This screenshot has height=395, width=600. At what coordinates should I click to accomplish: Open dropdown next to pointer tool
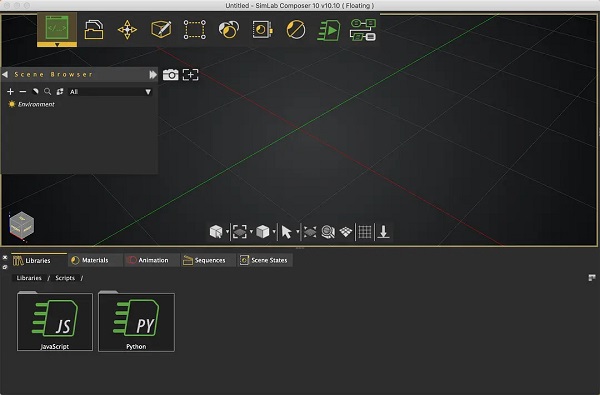coord(298,232)
